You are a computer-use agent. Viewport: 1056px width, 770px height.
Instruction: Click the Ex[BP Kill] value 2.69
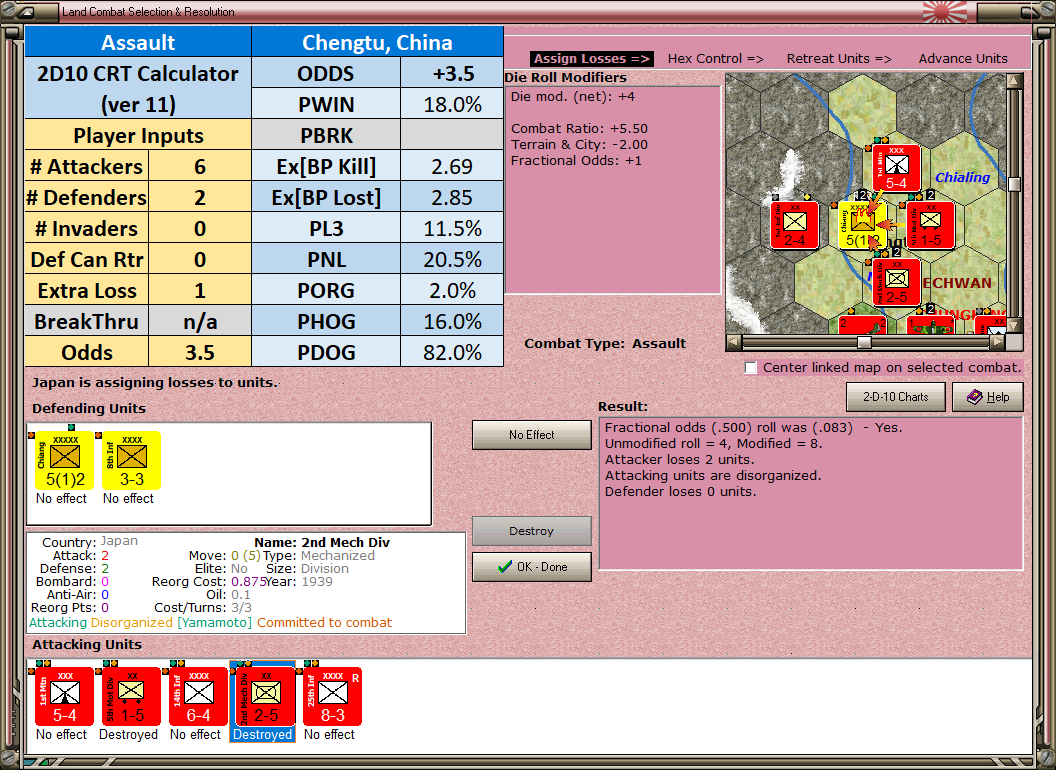453,166
